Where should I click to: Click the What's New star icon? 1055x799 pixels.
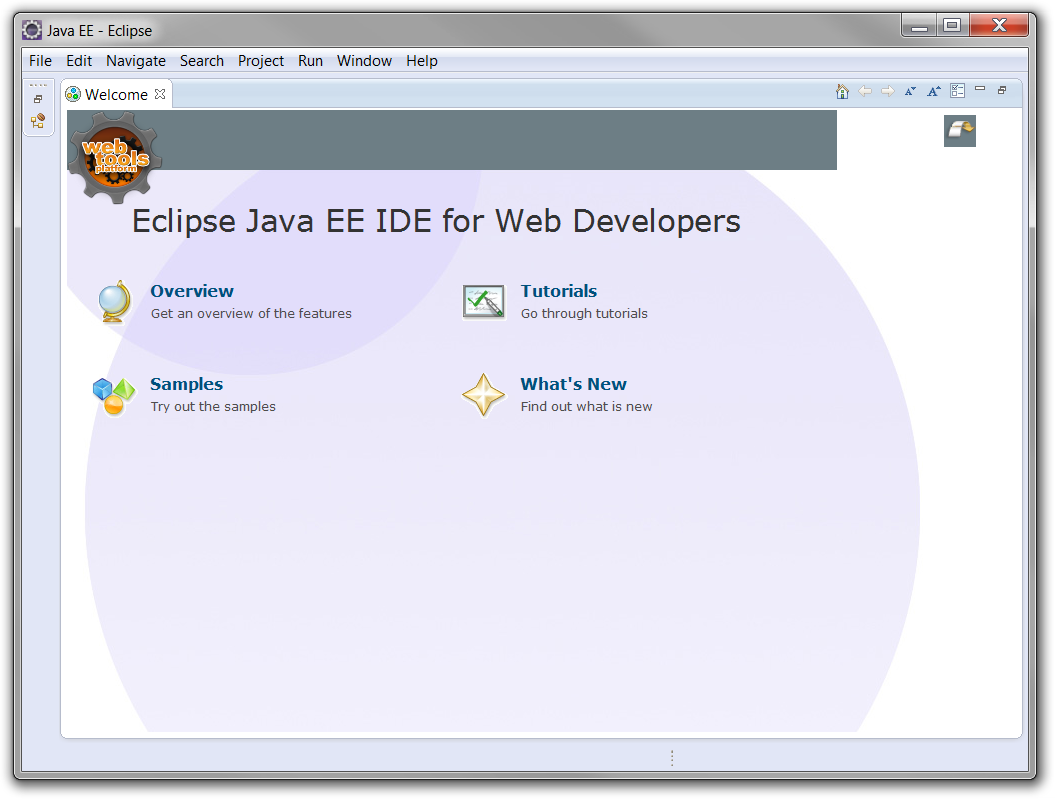coord(484,395)
